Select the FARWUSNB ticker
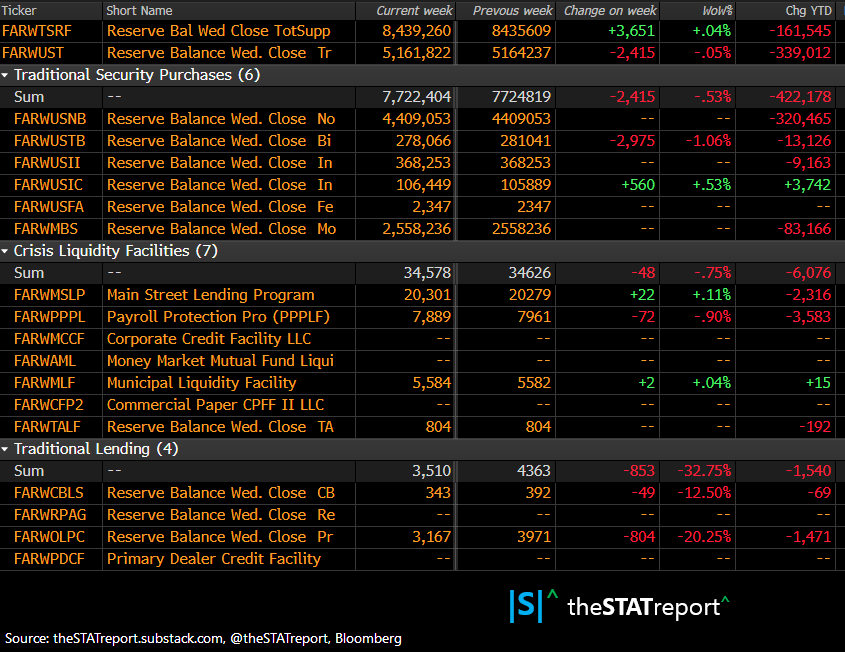Image resolution: width=845 pixels, height=652 pixels. coord(50,119)
